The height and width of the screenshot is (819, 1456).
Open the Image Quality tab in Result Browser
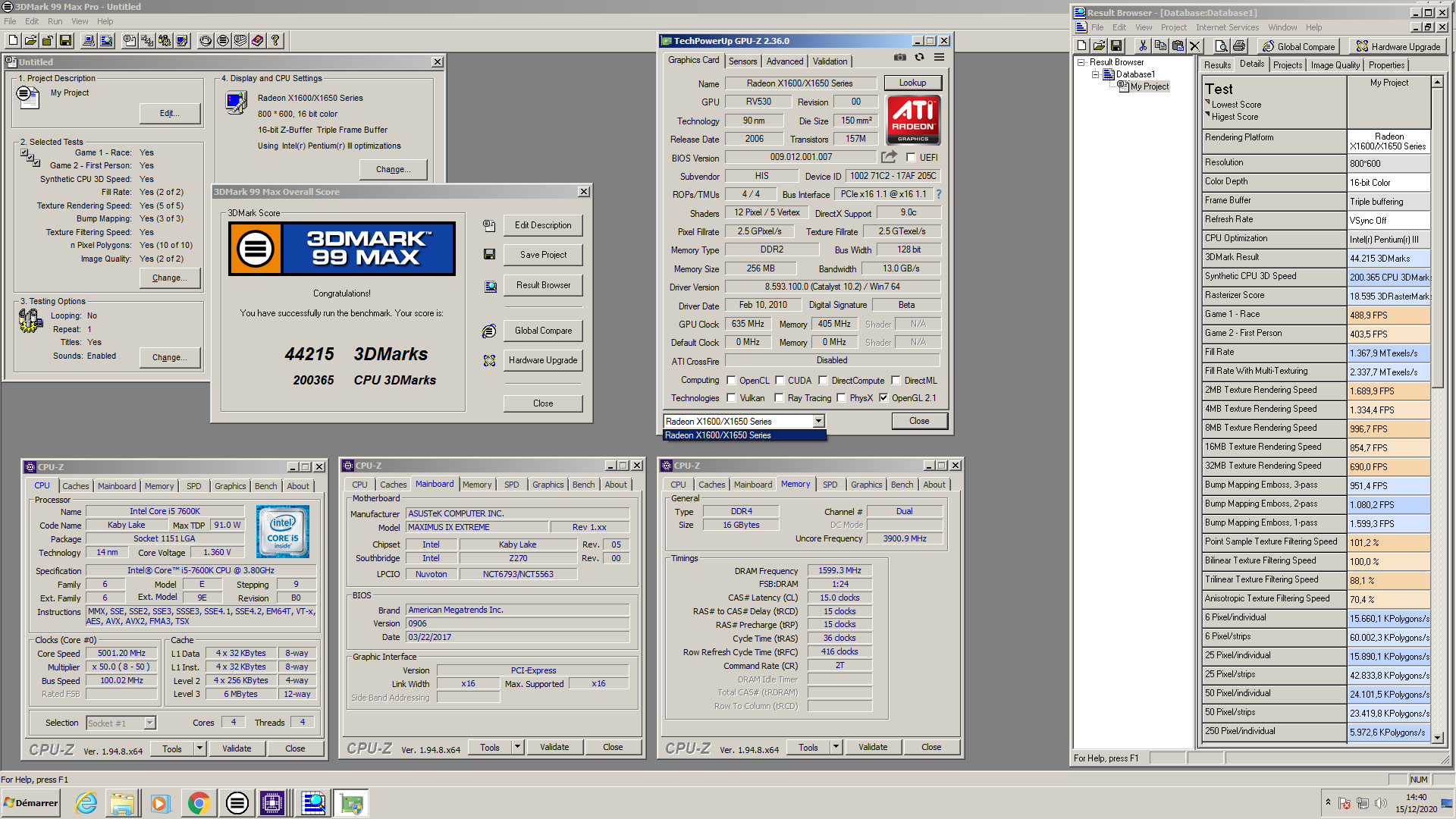[1335, 65]
